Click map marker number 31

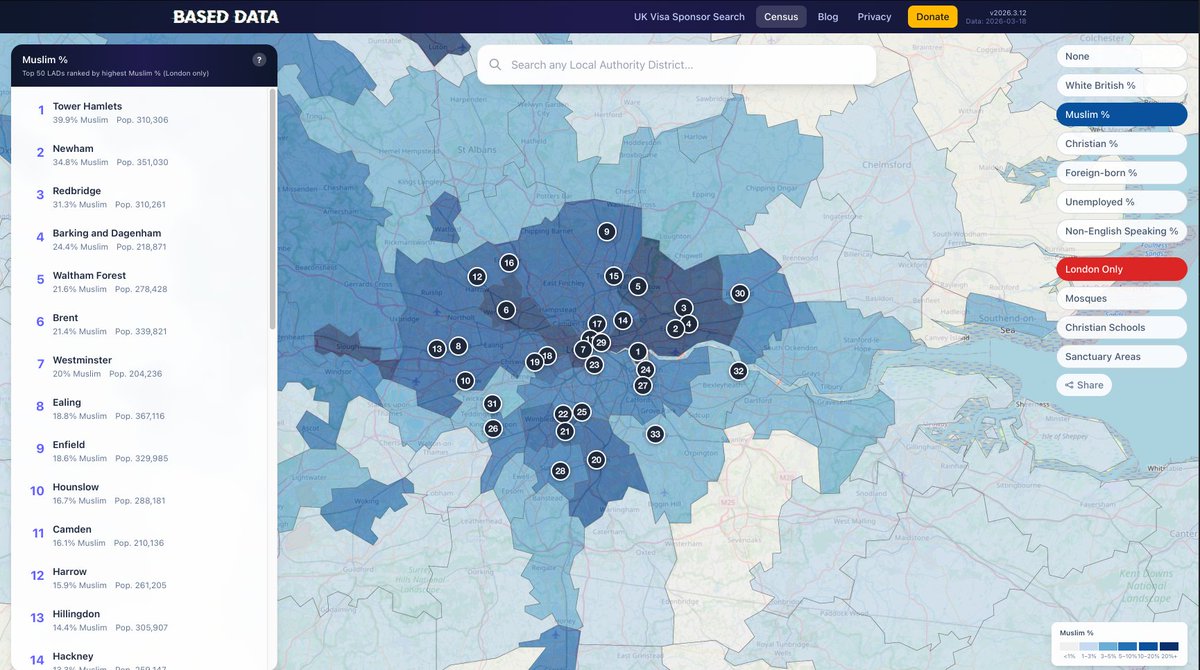492,404
